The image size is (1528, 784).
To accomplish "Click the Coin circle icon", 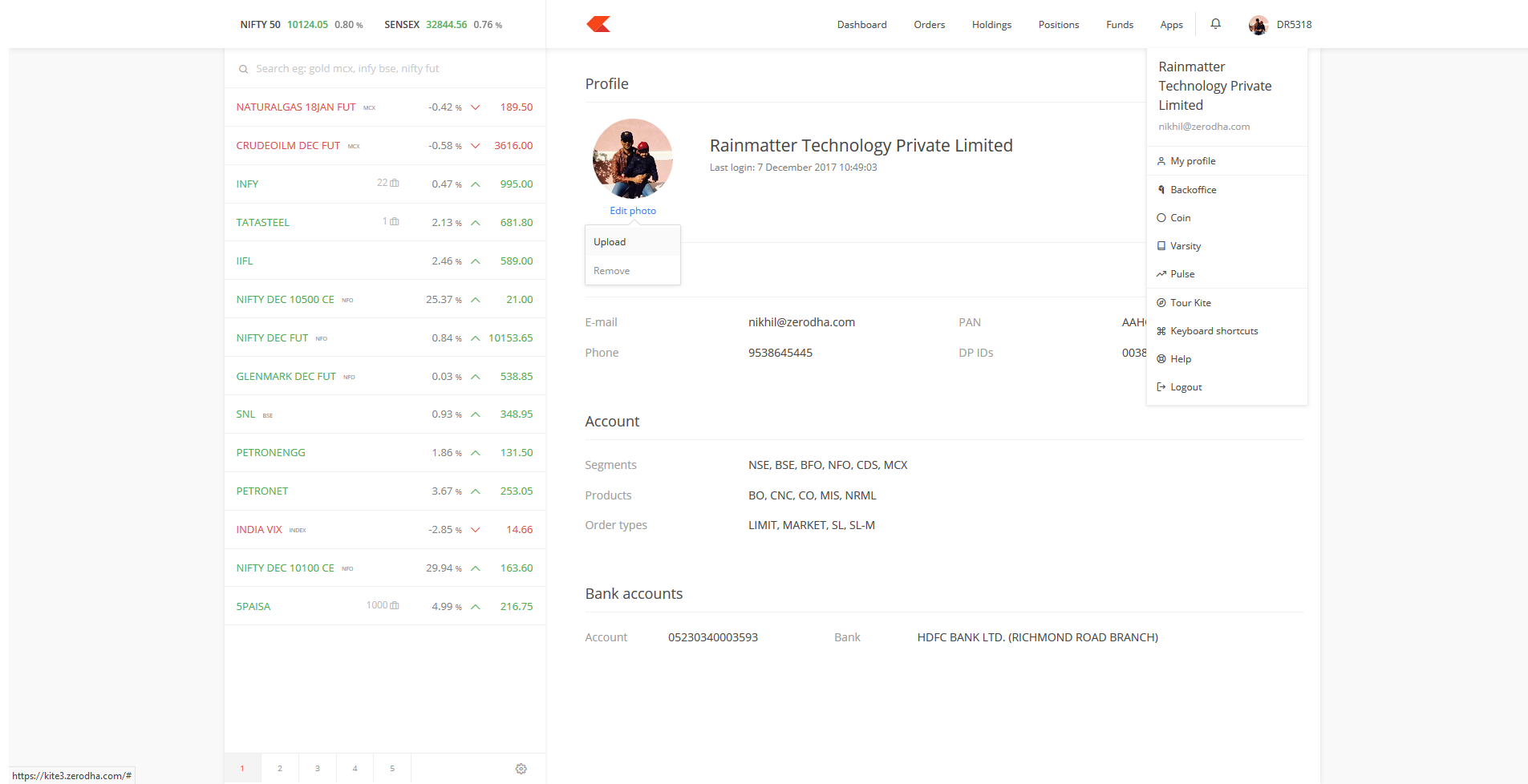I will coord(1161,218).
